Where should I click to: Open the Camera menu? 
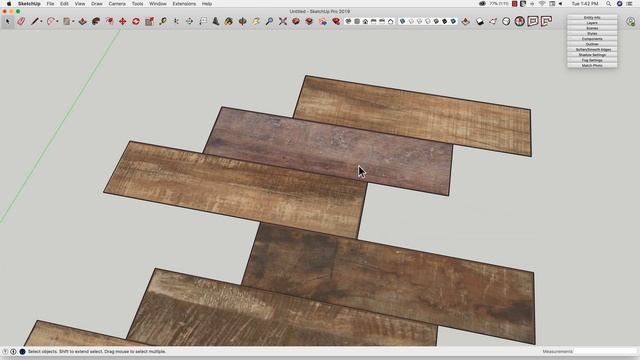tap(117, 4)
